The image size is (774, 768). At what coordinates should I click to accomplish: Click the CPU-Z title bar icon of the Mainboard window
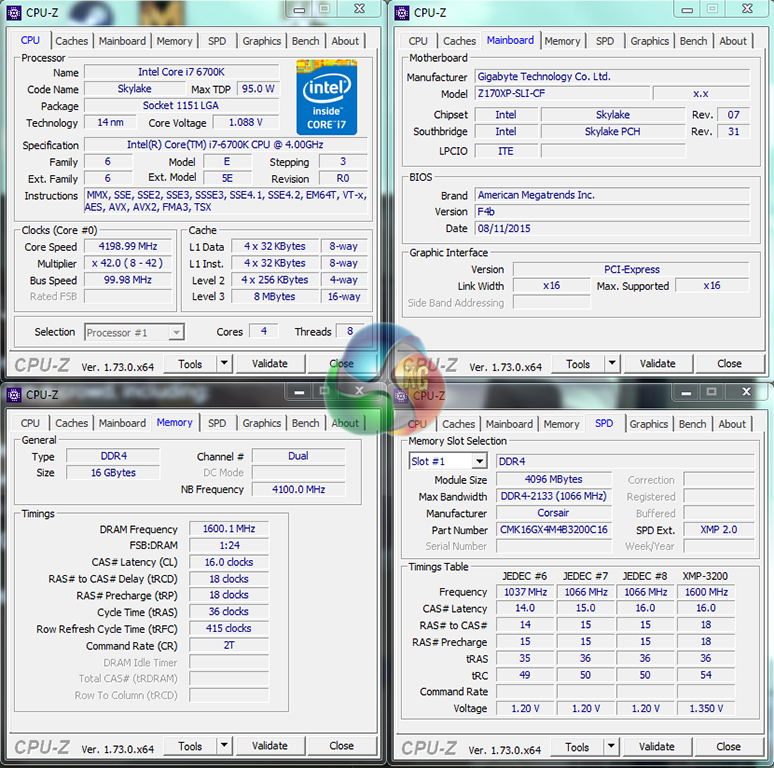[x=402, y=13]
